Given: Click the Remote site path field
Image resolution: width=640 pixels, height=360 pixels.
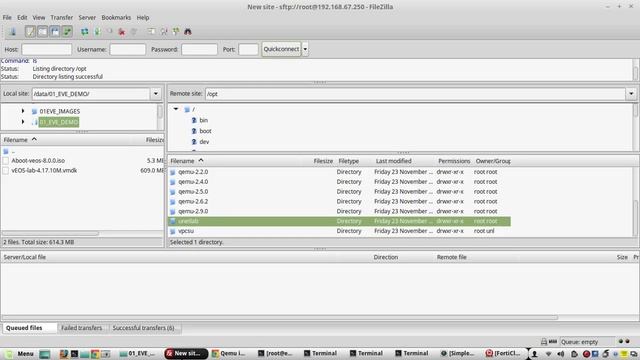Looking at the screenshot, I should 415,94.
